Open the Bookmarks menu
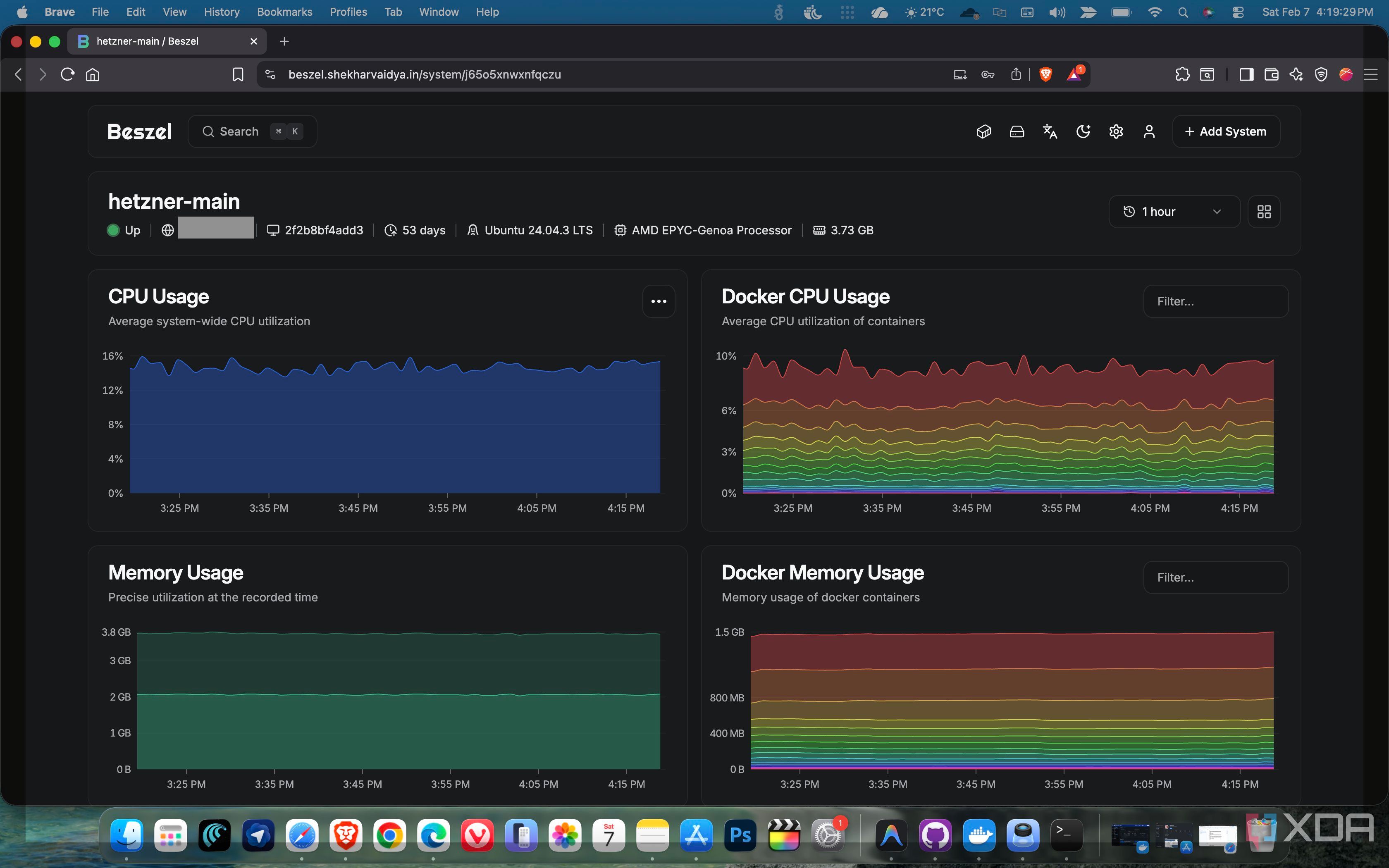The width and height of the screenshot is (1389, 868). (x=285, y=12)
